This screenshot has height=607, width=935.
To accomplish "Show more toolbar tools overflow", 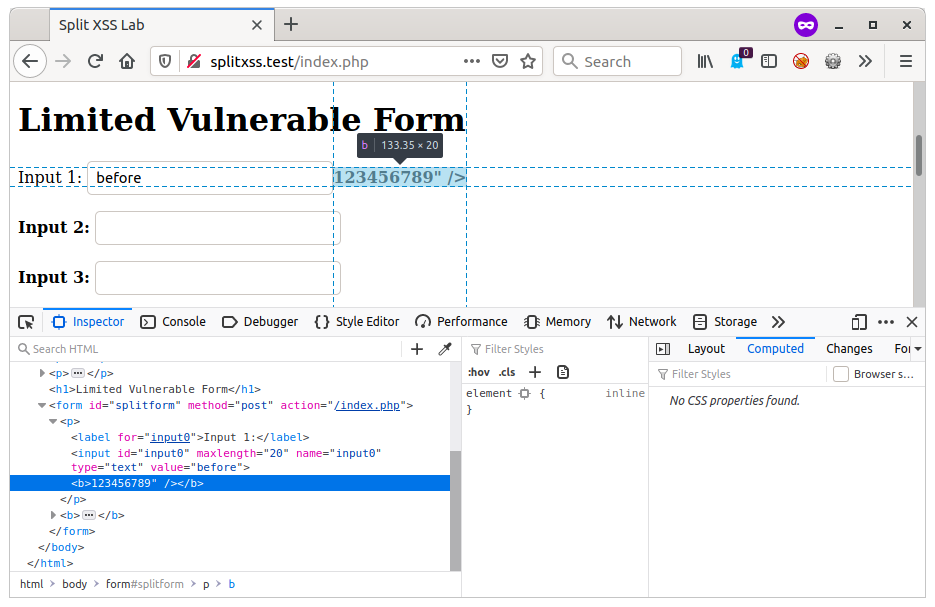I will click(x=865, y=61).
